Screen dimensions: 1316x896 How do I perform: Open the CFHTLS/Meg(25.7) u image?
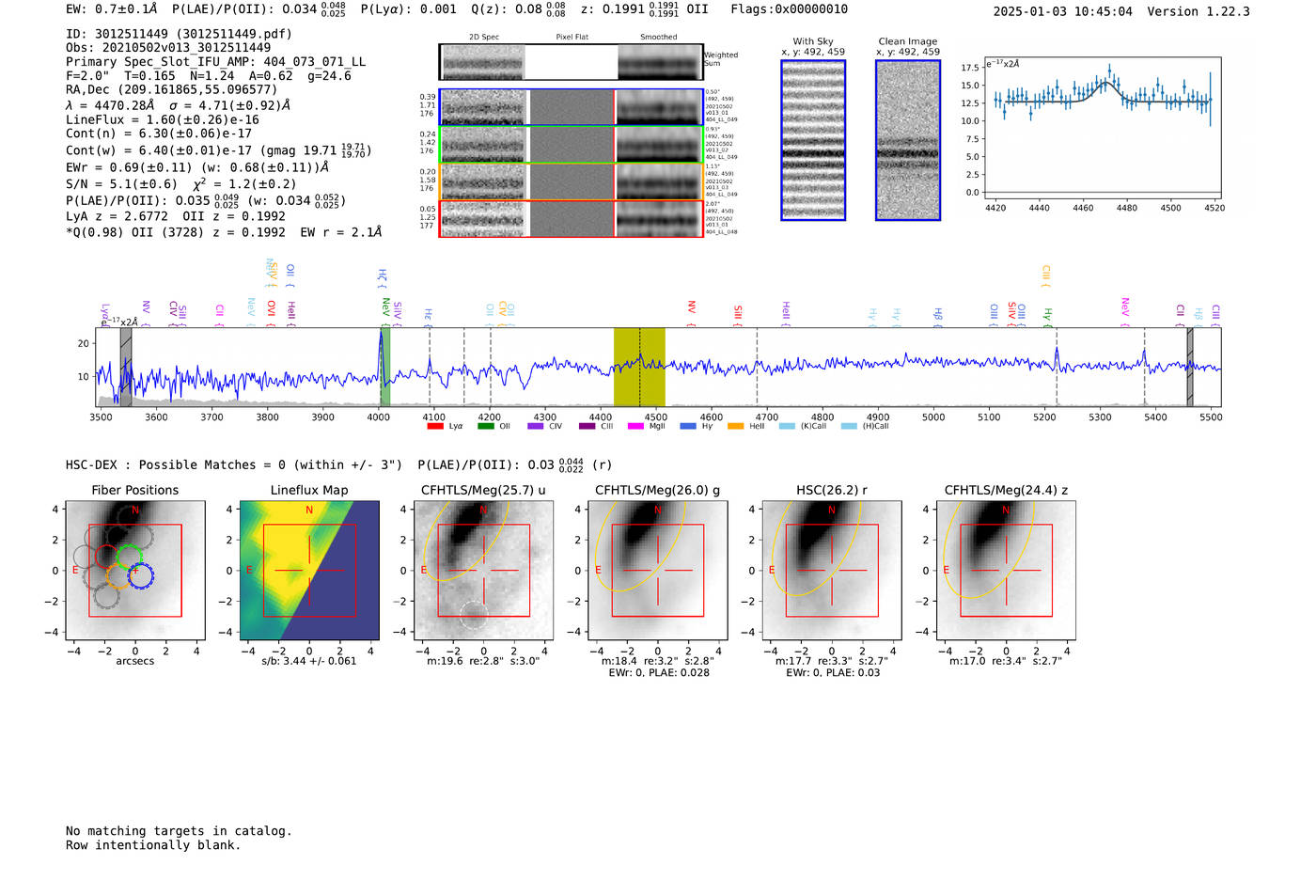484,570
